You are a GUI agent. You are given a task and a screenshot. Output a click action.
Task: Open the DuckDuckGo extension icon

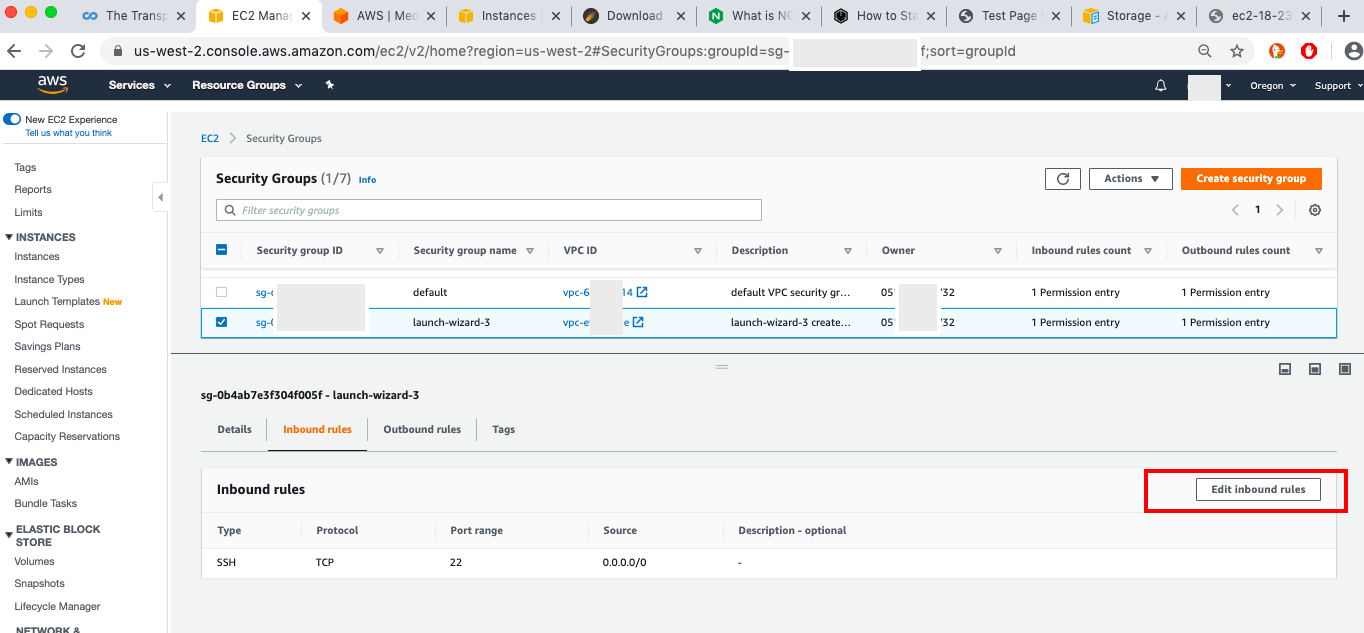(1277, 51)
